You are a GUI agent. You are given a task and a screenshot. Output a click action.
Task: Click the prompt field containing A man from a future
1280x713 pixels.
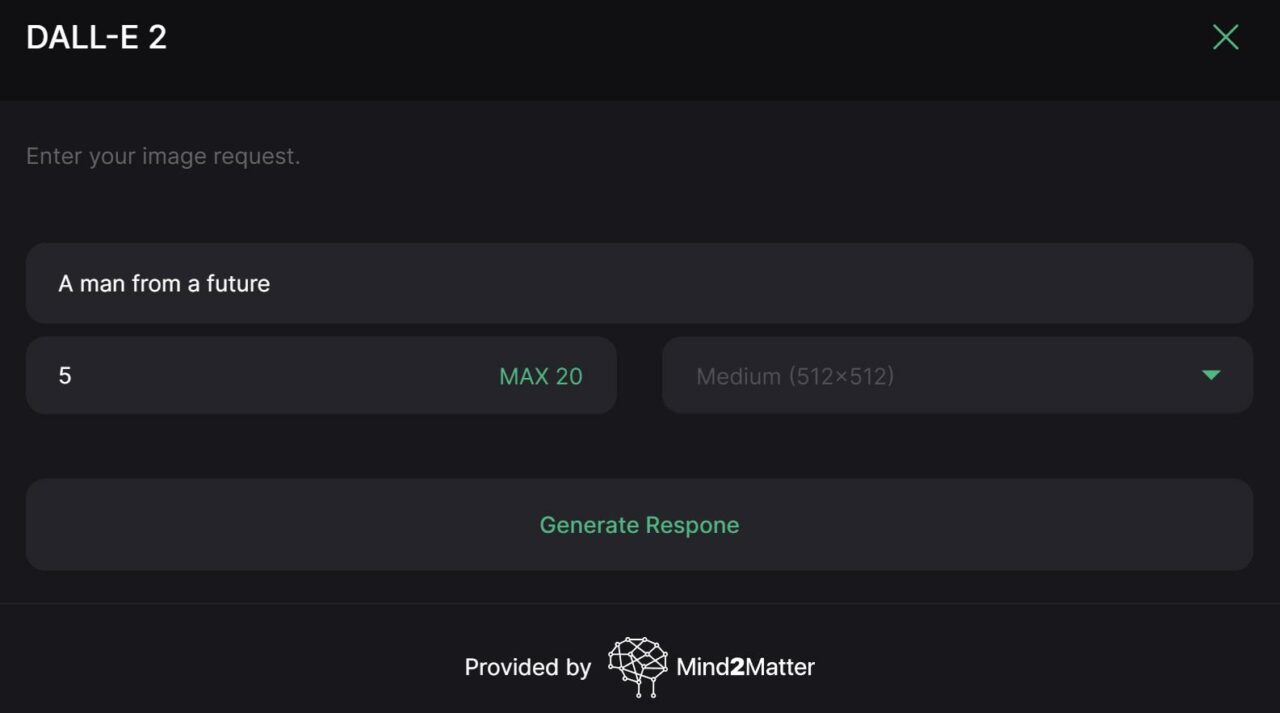(x=640, y=283)
